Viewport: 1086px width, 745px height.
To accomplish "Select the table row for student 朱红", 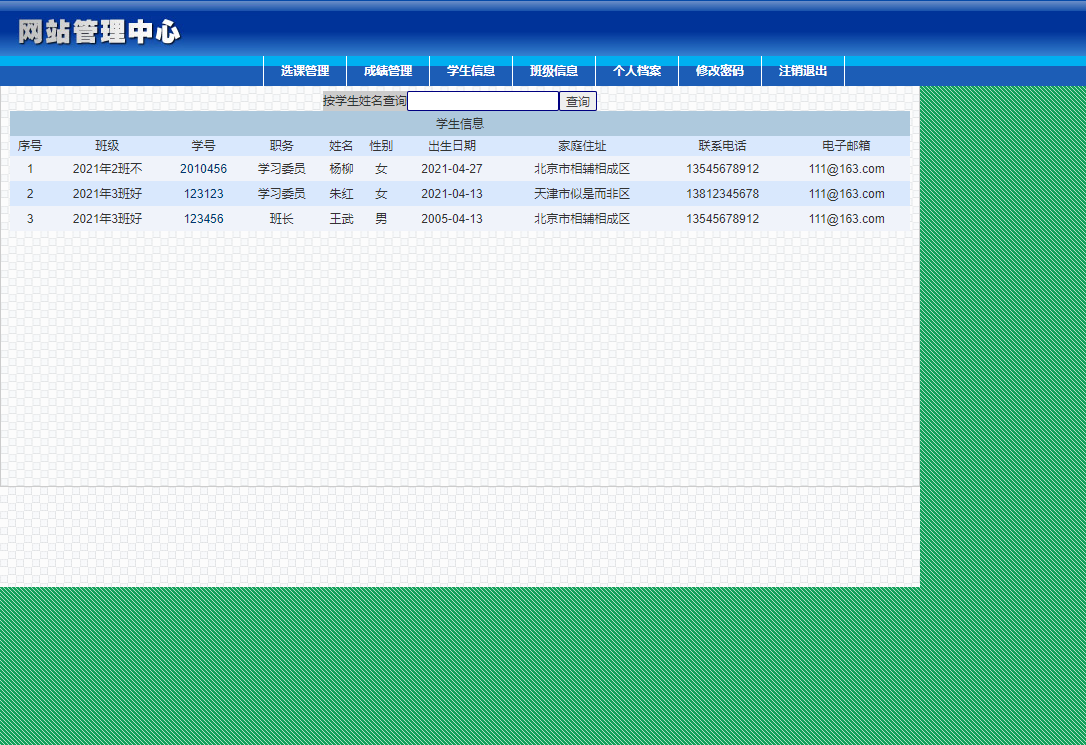I will [340, 194].
